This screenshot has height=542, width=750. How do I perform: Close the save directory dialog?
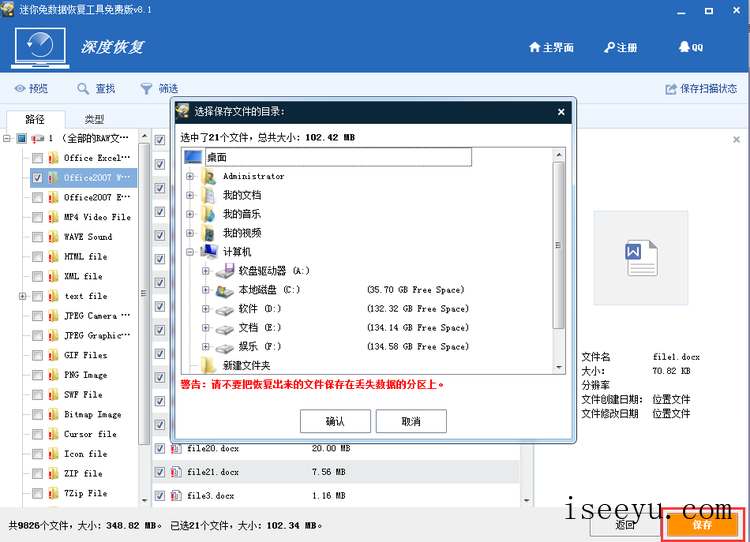(561, 112)
